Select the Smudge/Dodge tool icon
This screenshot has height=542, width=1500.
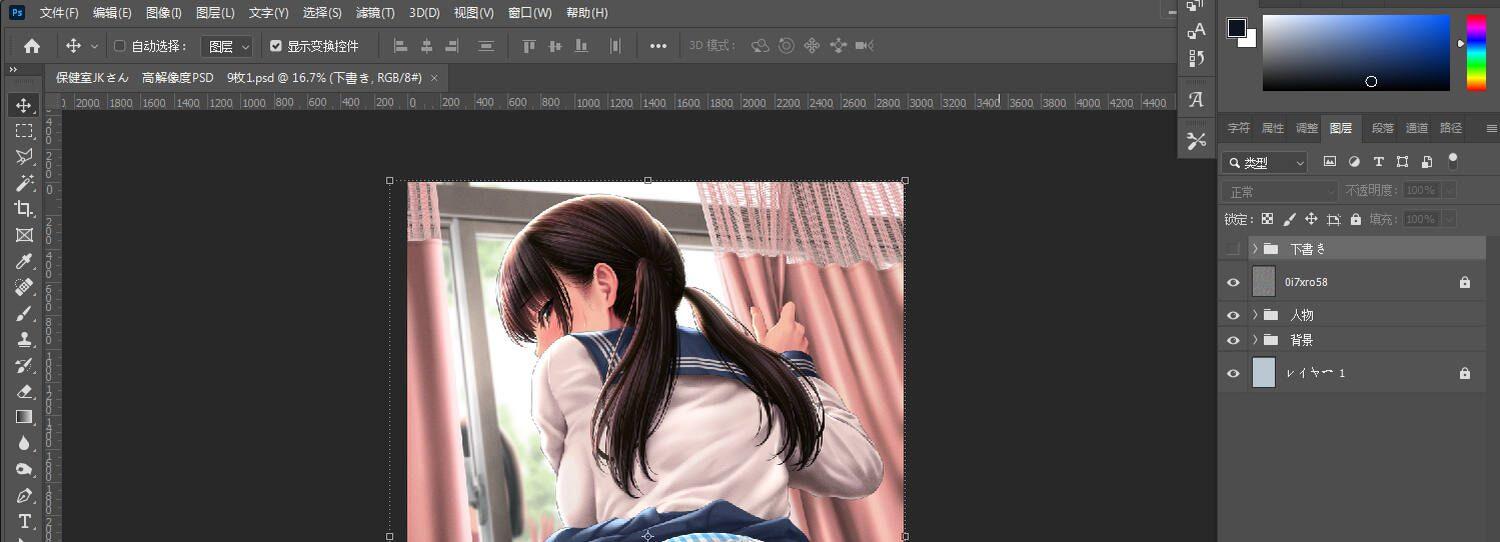click(x=24, y=469)
